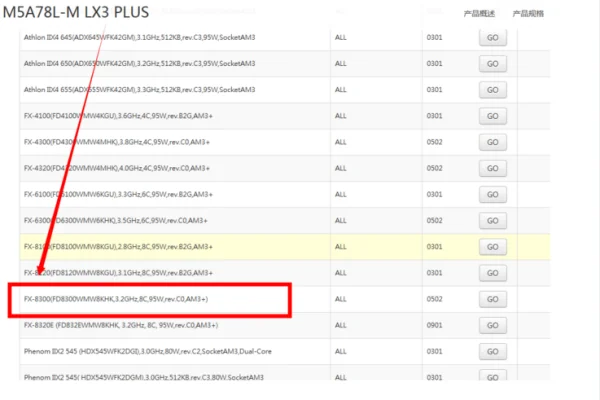Viewport: 600px width, 400px height.
Task: Click BIOS 0301 in Athlon IIX4 645 row
Action: (x=434, y=38)
